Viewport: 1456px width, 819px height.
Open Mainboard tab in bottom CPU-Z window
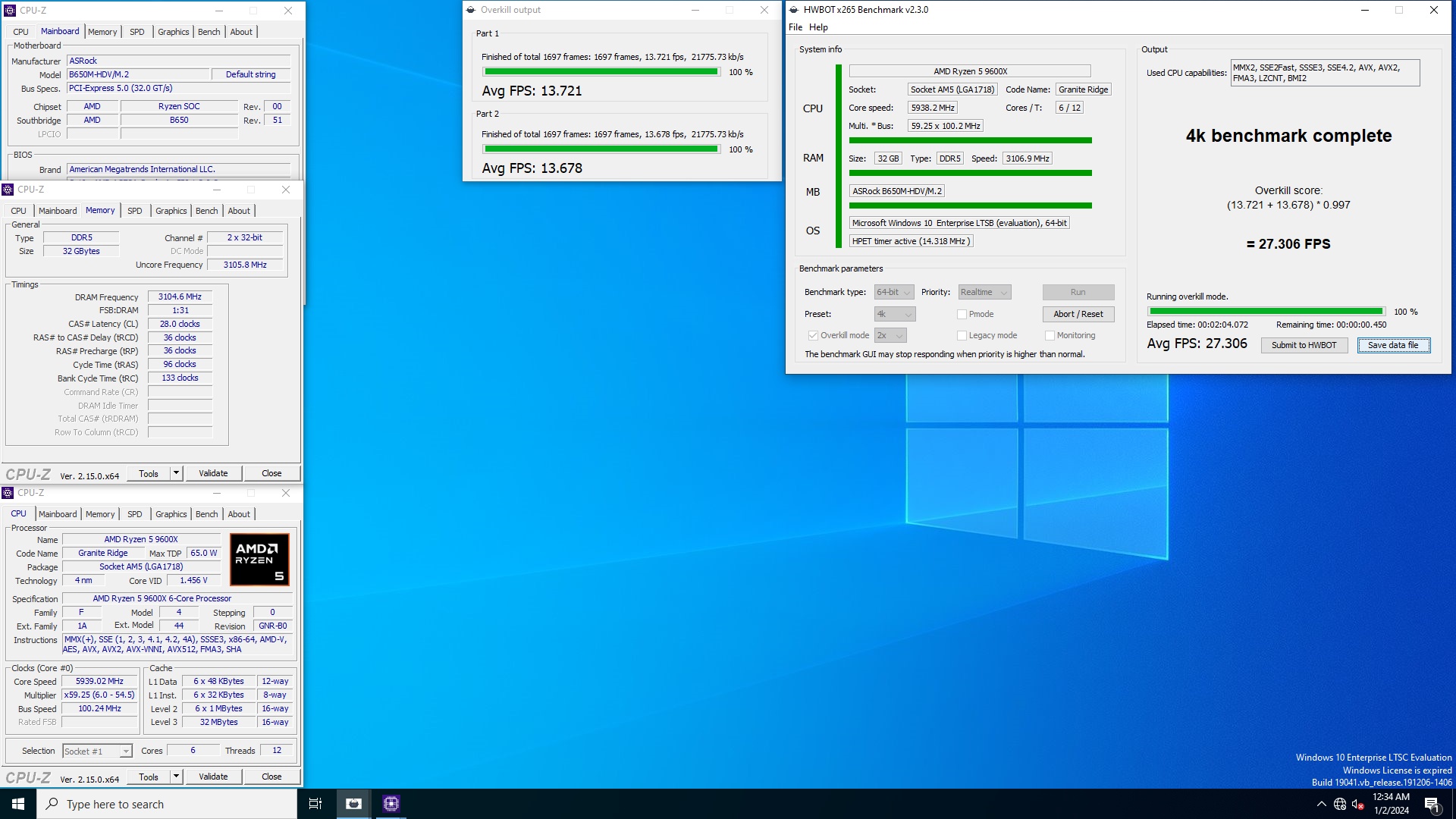pyautogui.click(x=58, y=514)
